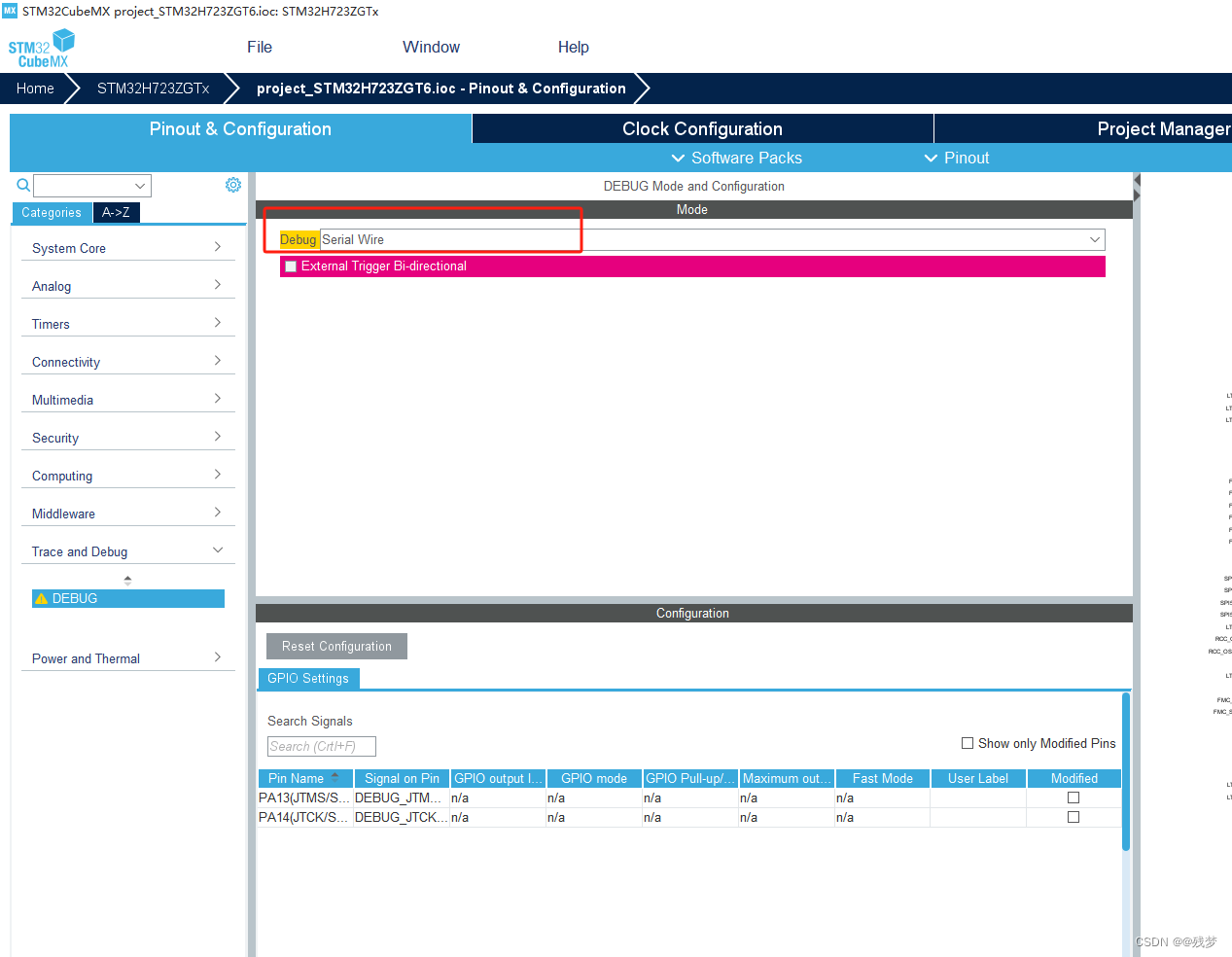Go to Home breadcrumb

(x=35, y=89)
